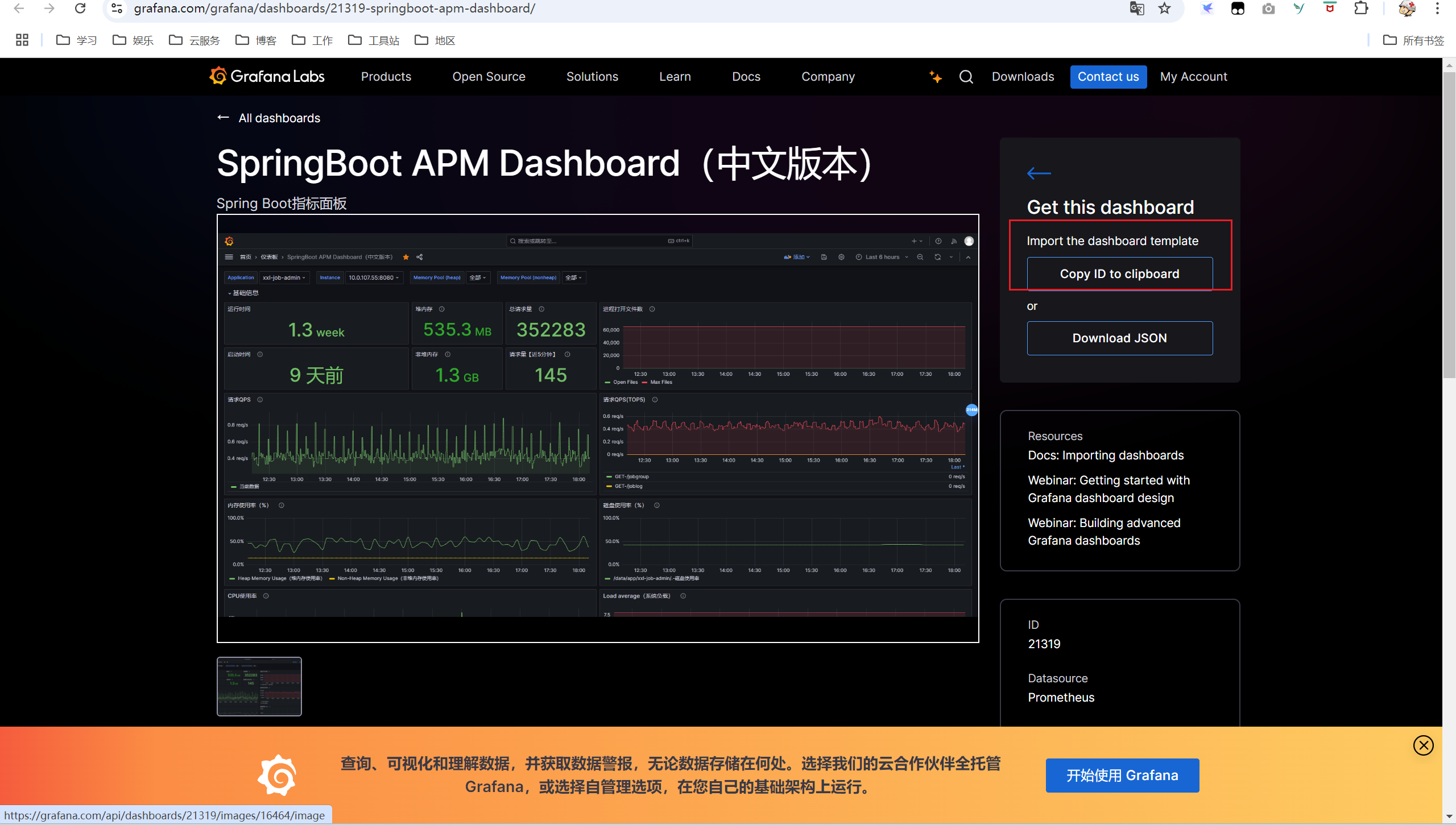Open the Products menu
This screenshot has height=825, width=1456.
point(386,76)
